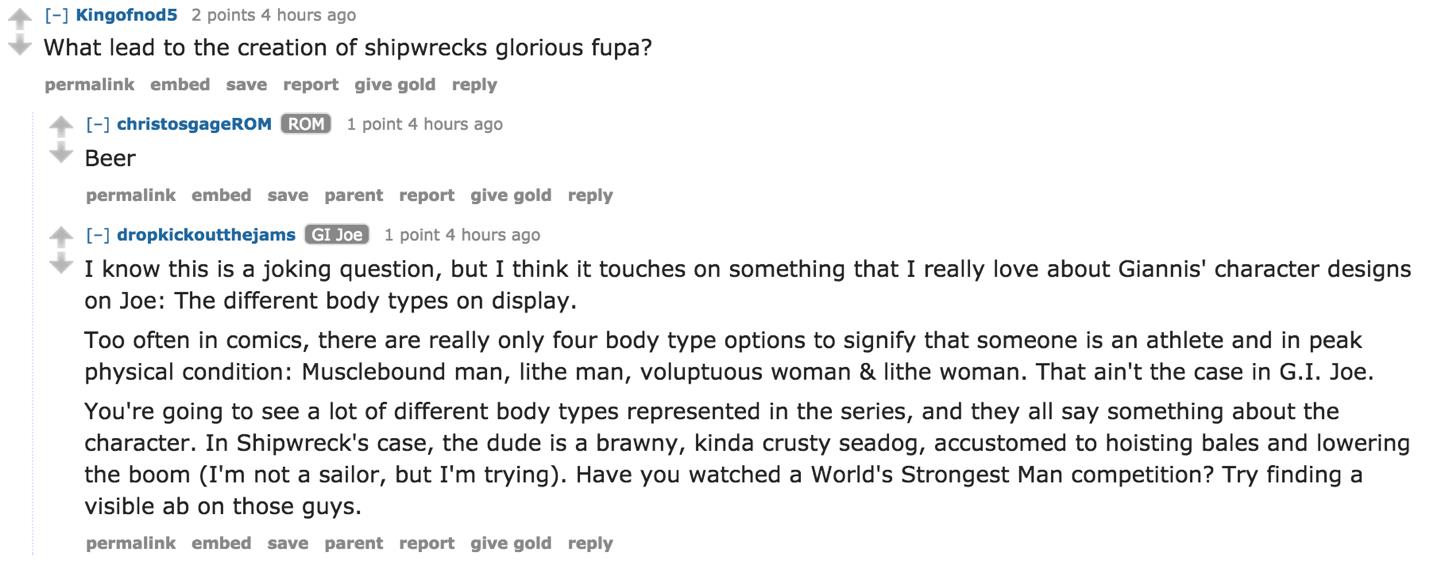1430x568 pixels.
Task: Downvote Kingofnod5's comment
Action: pyautogui.click(x=19, y=46)
